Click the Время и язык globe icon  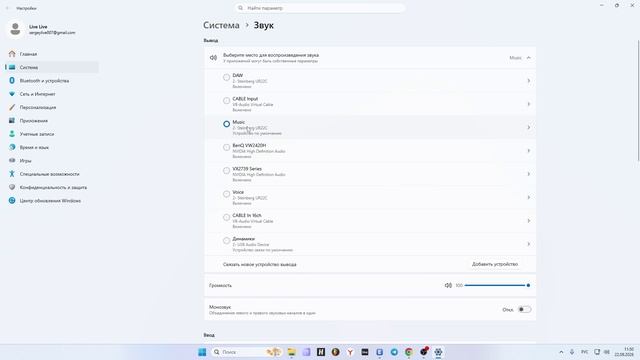tap(12, 147)
